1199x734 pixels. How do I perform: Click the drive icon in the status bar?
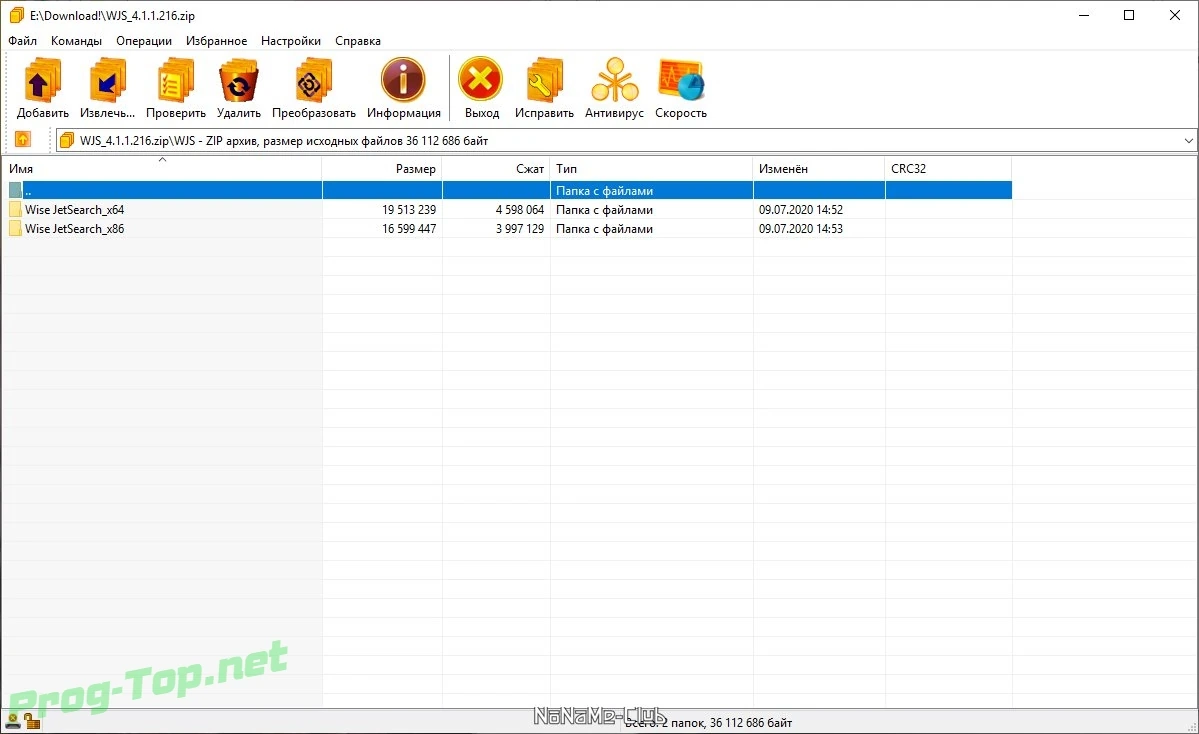pos(13,721)
